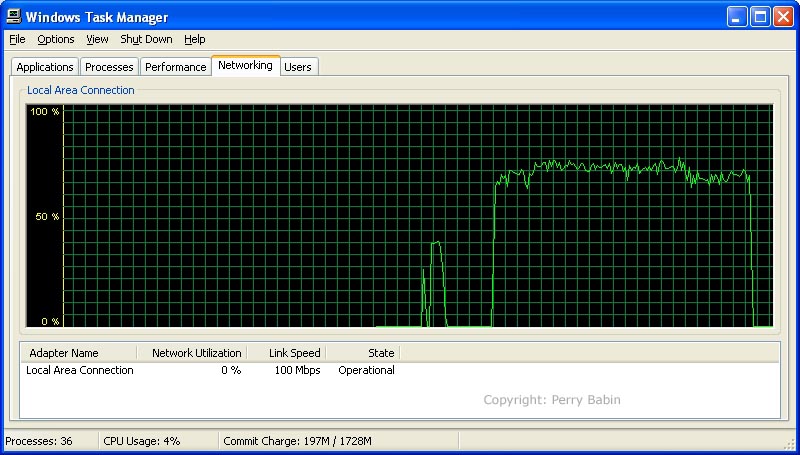
Task: Click the CPU Usage: 4% status entry
Action: click(x=142, y=441)
